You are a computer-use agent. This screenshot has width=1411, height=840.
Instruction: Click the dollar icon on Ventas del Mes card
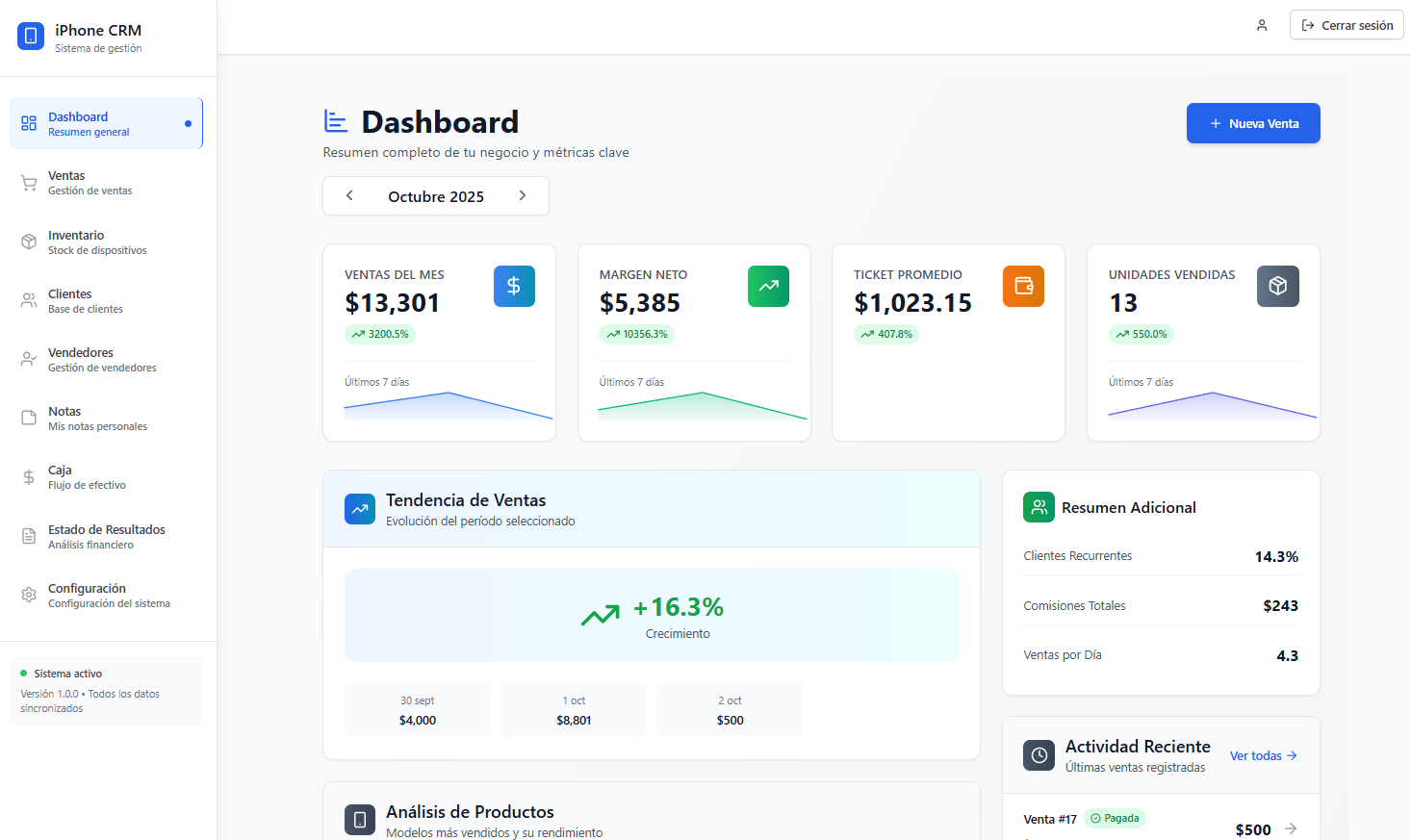pos(514,286)
